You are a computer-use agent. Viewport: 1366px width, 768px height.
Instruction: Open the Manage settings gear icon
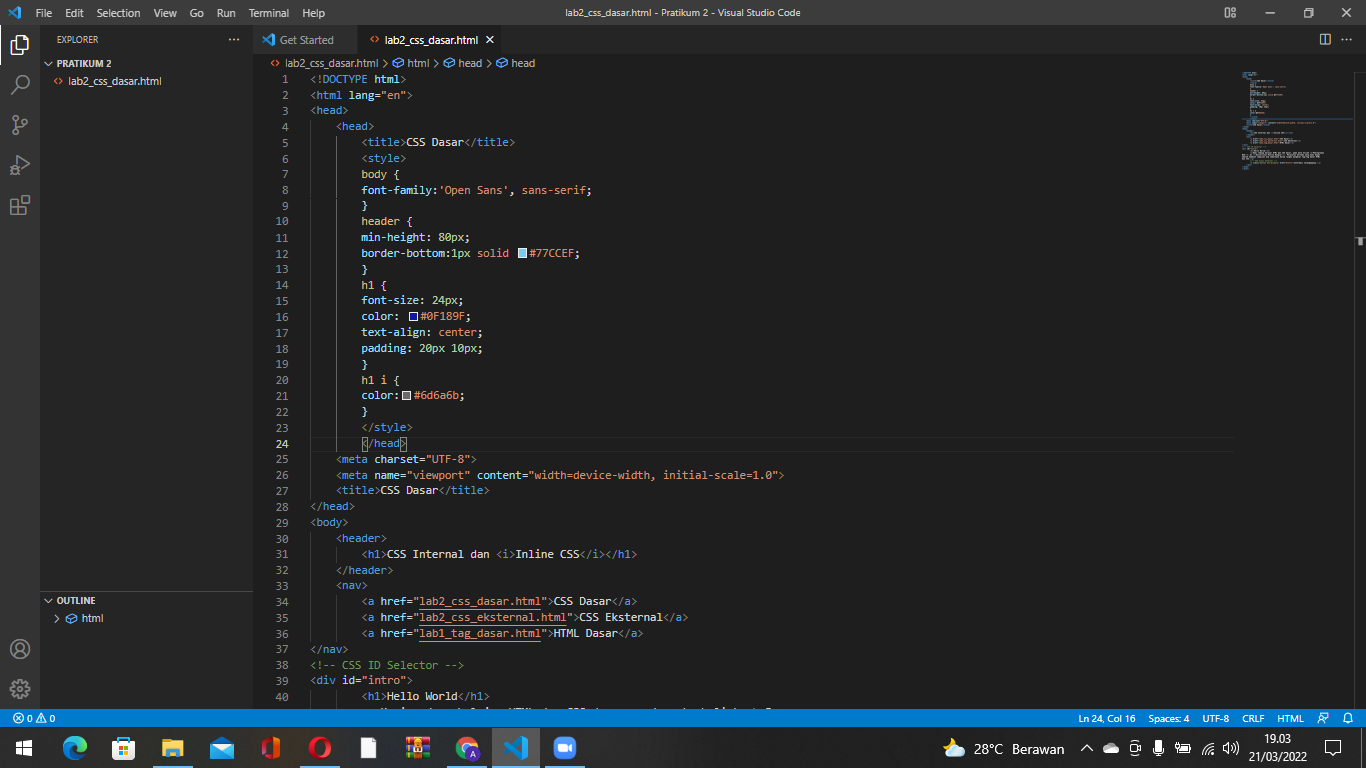(20, 688)
